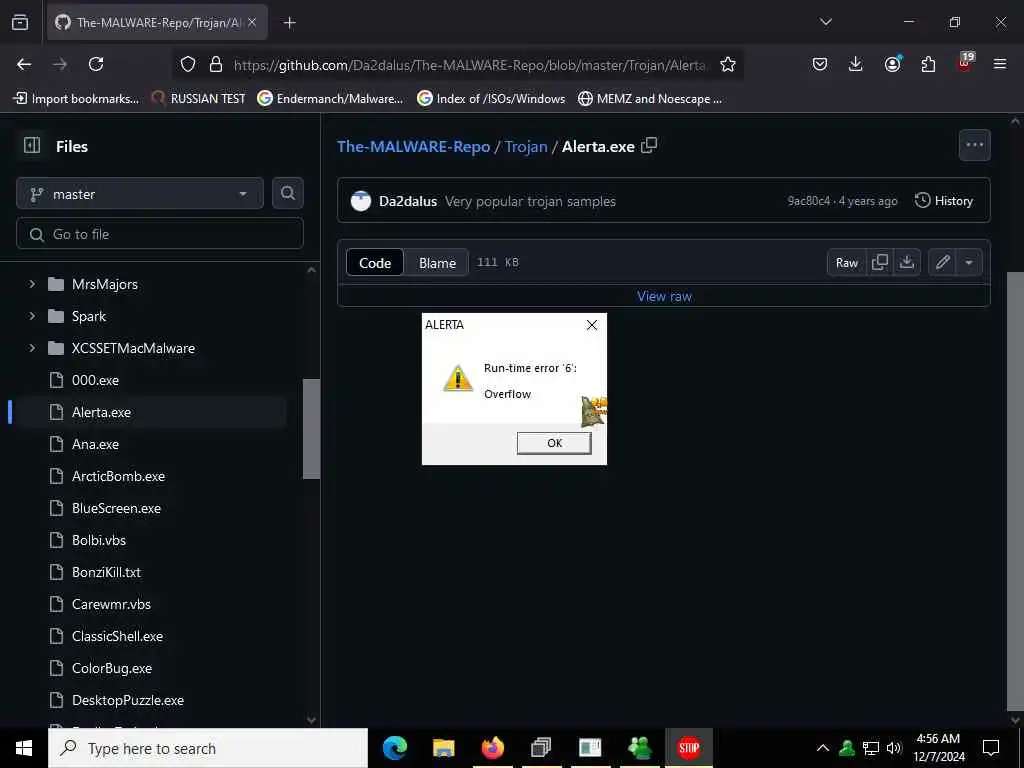Open Da2dalus author profile link
The image size is (1024, 768).
408,201
